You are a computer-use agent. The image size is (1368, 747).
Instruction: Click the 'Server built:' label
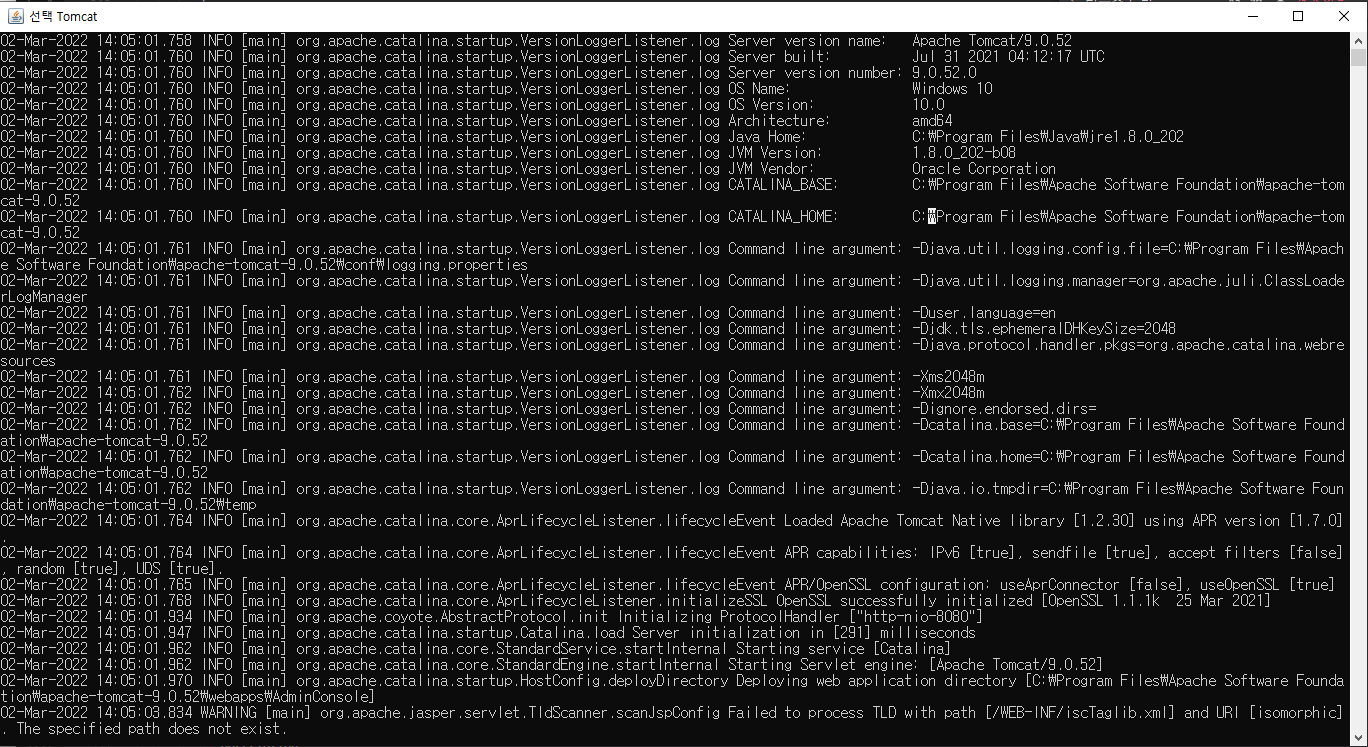point(779,57)
